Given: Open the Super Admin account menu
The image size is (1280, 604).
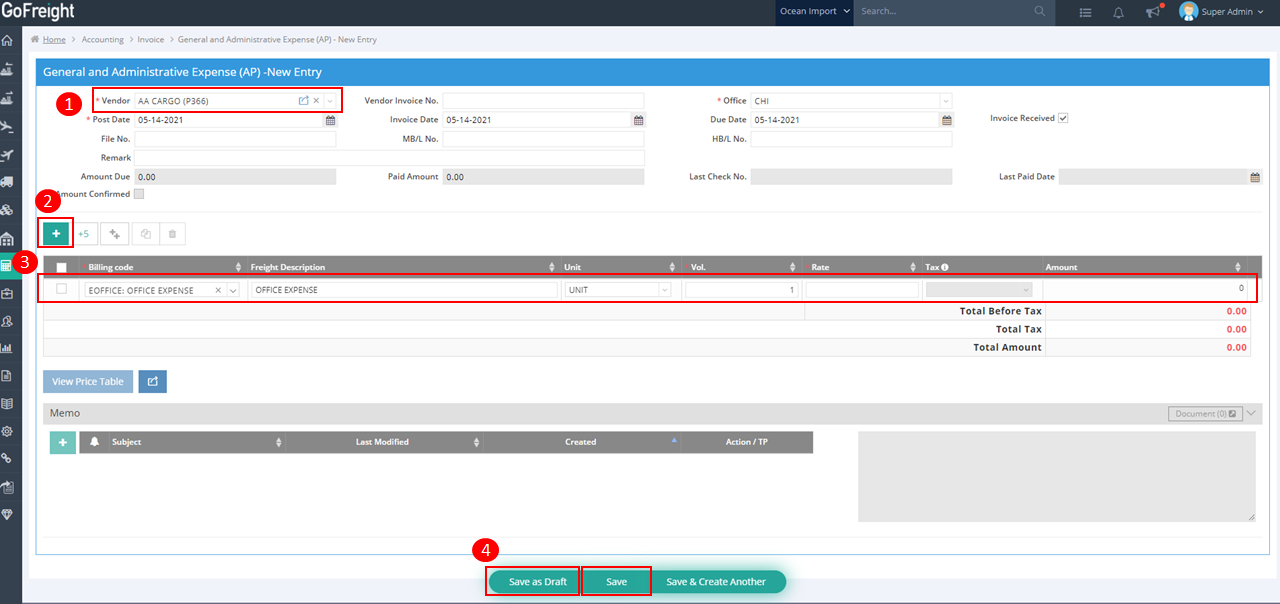Looking at the screenshot, I should pos(1222,12).
